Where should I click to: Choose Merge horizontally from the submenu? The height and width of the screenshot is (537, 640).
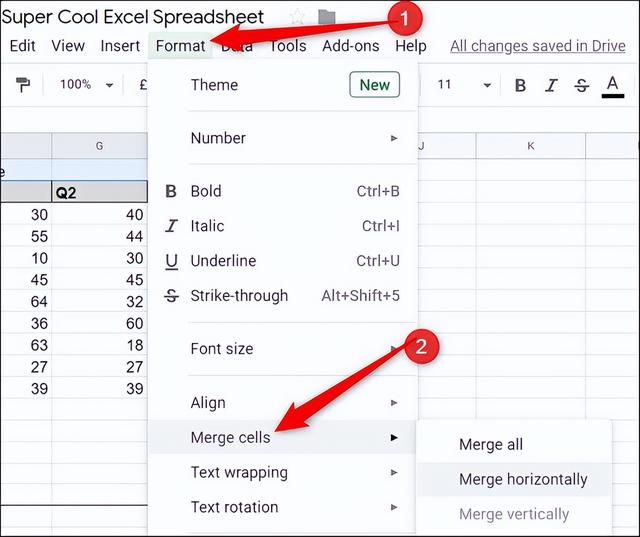coord(523,479)
